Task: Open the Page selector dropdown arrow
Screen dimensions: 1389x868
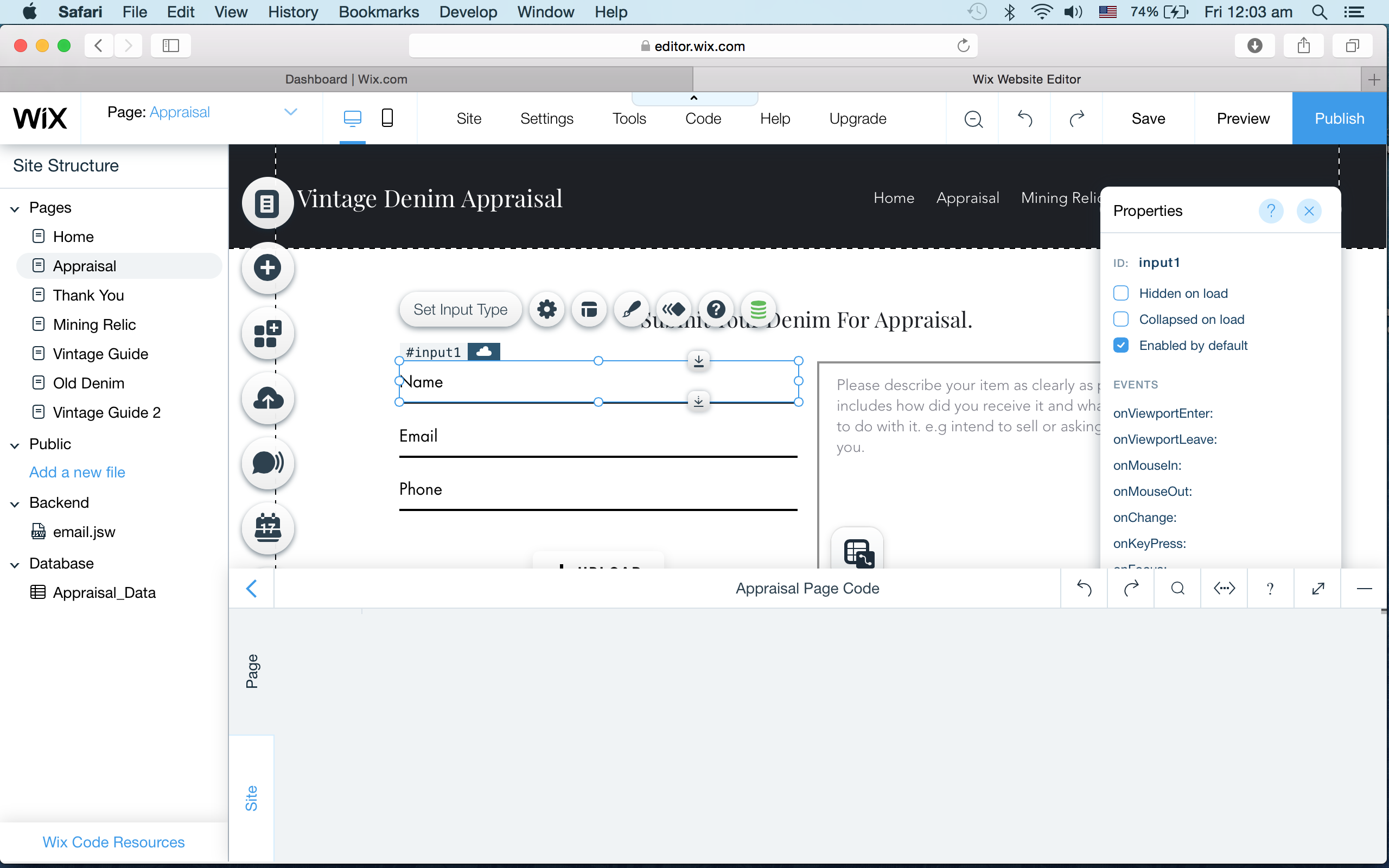Action: (x=290, y=112)
